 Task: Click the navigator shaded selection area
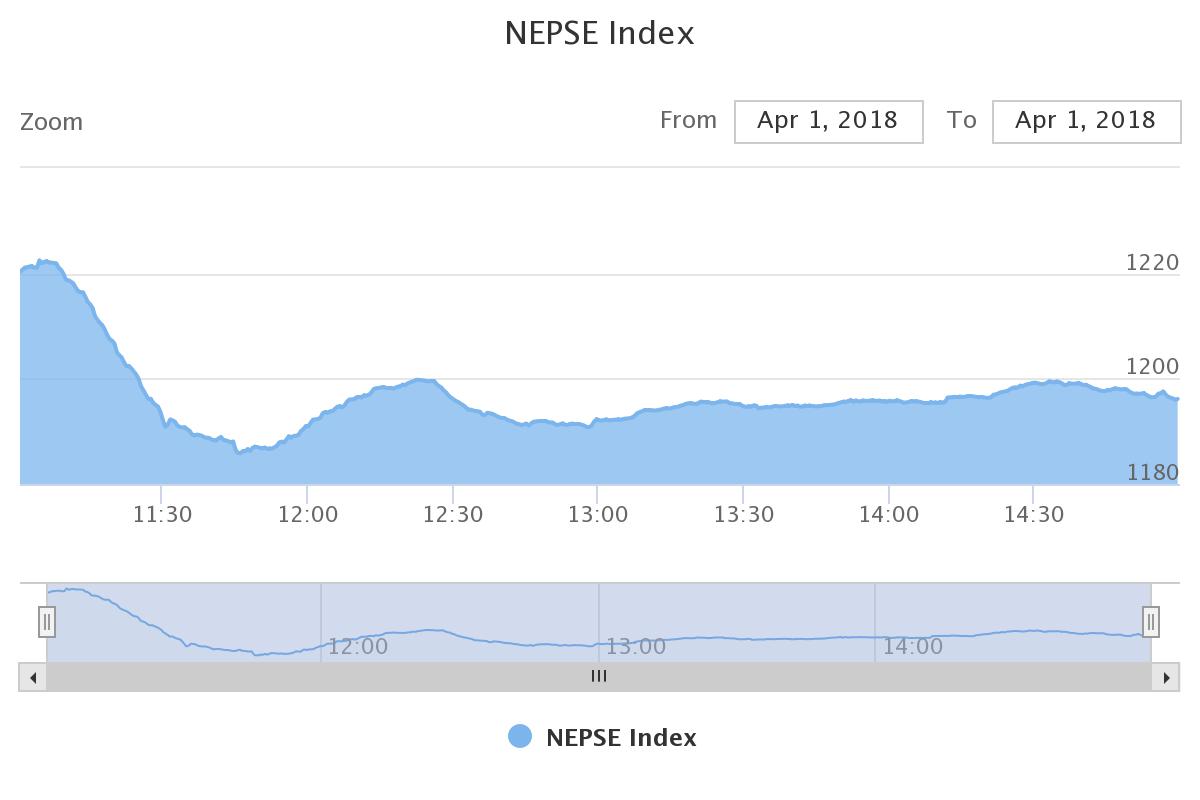(599, 622)
